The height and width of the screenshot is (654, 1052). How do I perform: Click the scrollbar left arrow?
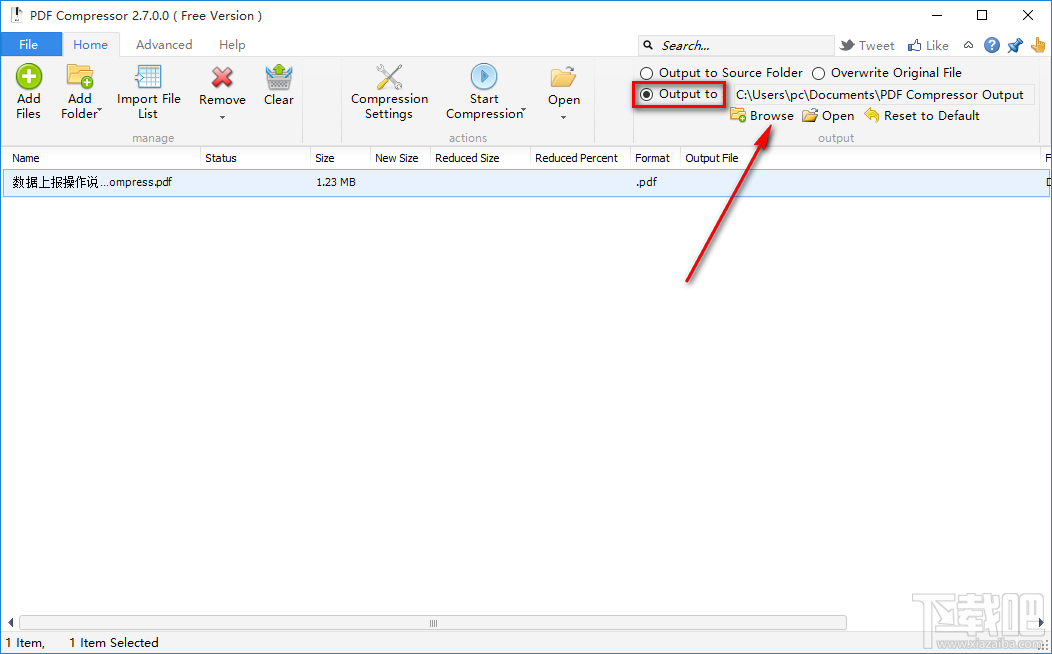click(x=9, y=623)
